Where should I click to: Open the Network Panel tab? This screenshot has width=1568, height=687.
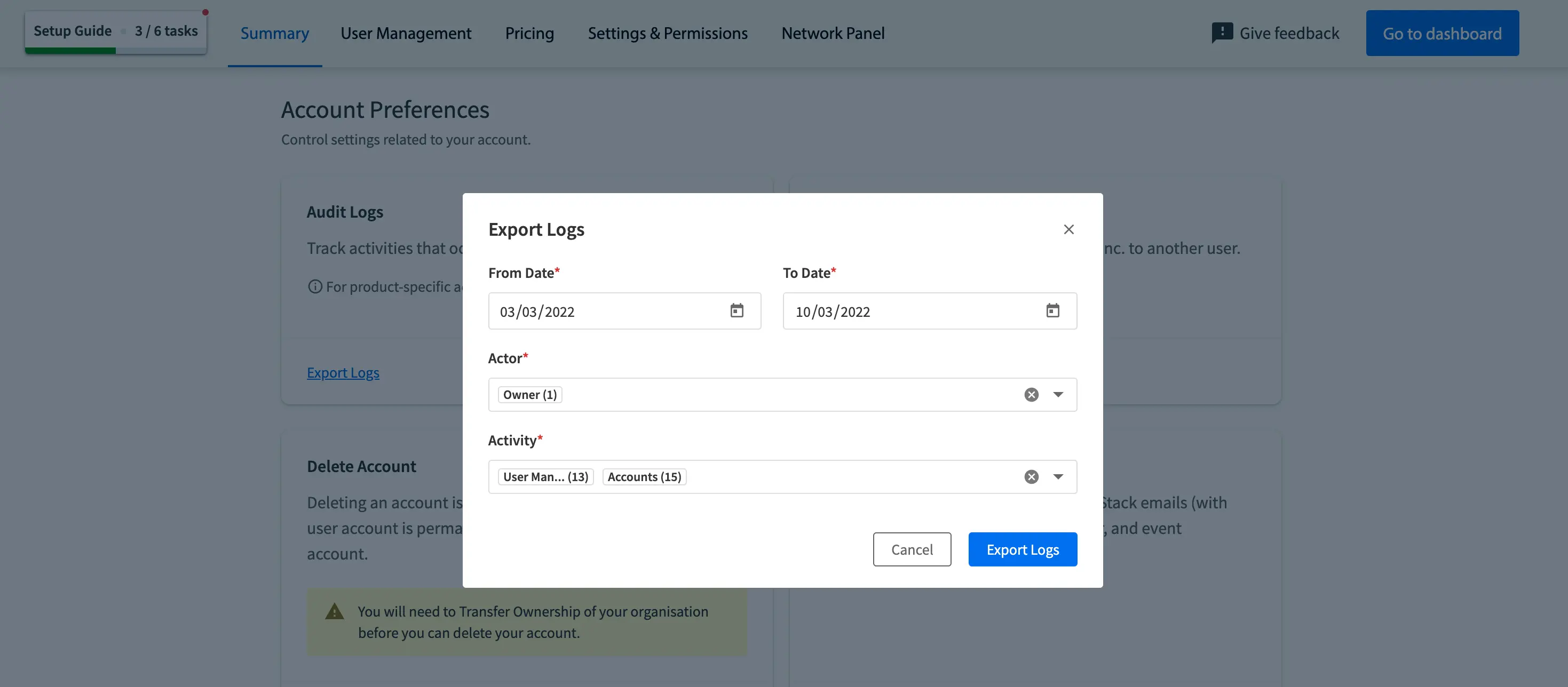833,34
